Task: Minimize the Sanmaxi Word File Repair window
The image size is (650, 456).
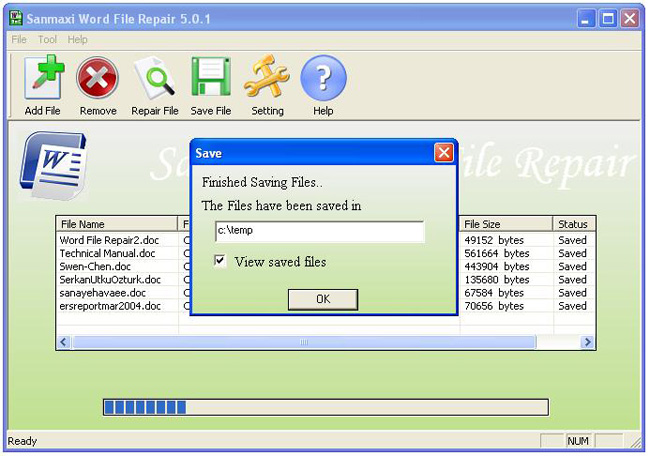Action: (x=586, y=19)
